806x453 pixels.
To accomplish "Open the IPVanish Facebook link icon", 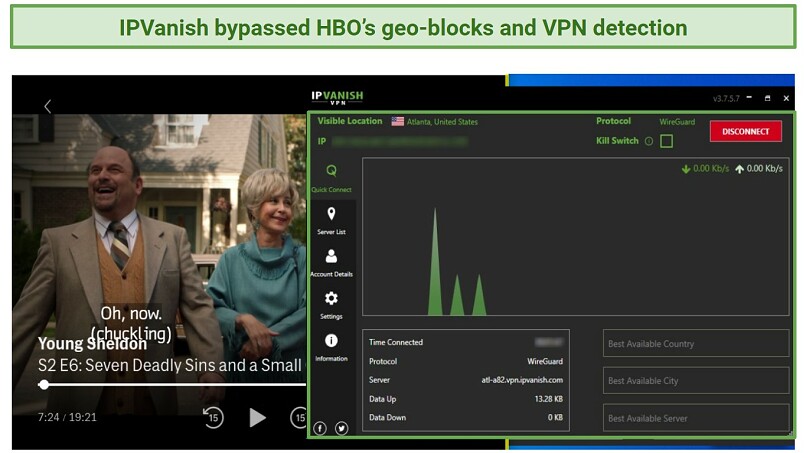I will pos(320,428).
